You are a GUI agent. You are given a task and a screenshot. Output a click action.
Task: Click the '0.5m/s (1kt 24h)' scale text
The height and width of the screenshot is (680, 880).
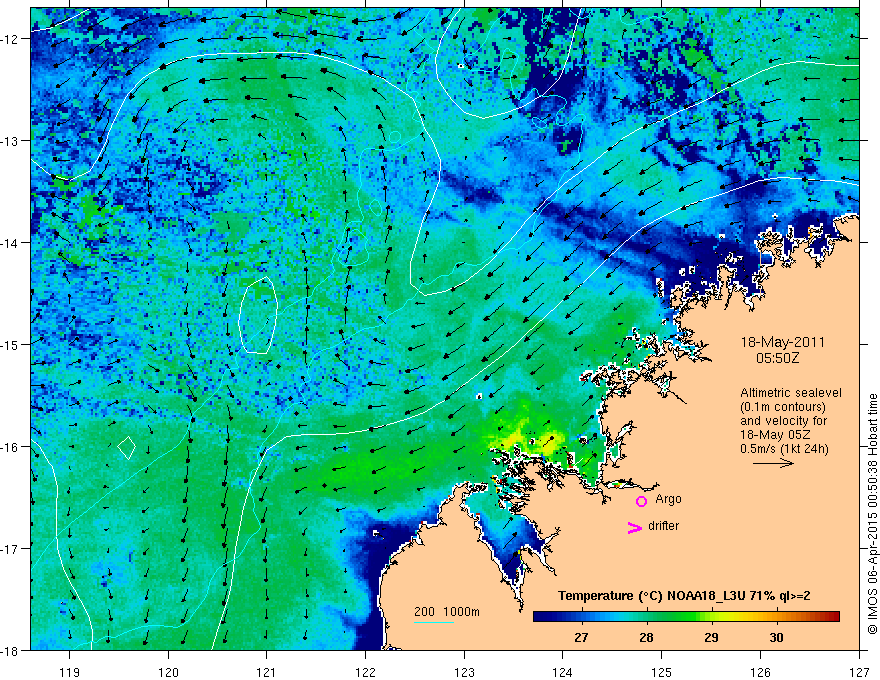tap(784, 449)
